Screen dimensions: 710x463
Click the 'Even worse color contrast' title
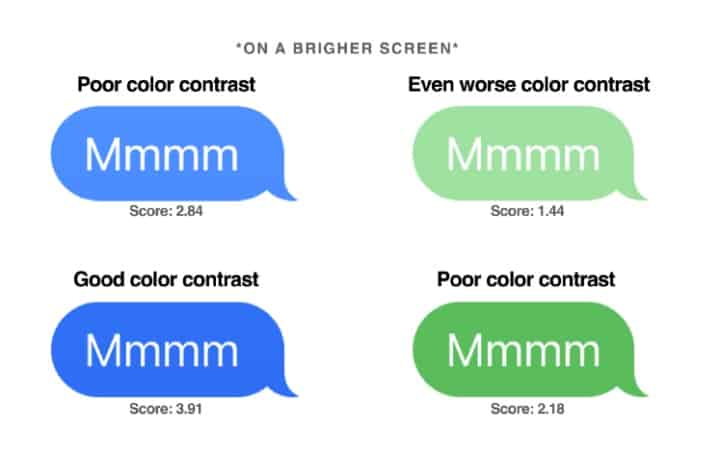pos(529,85)
